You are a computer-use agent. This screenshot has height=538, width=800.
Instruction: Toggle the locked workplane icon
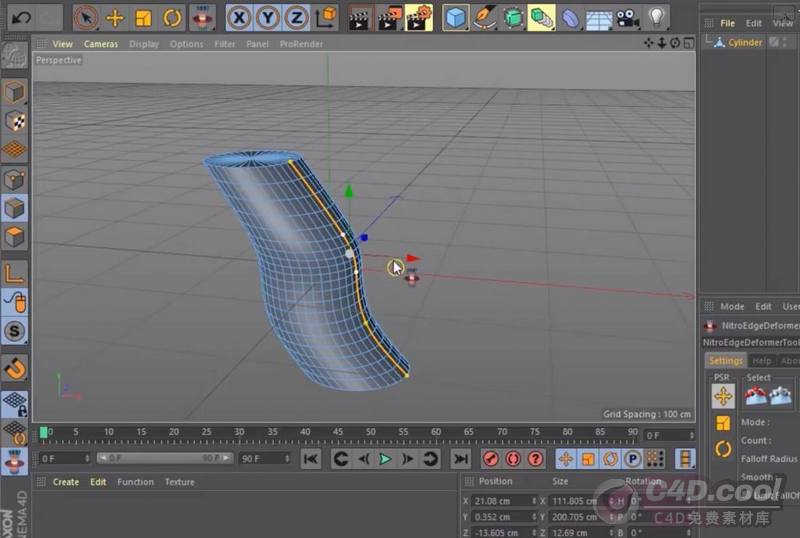[14, 403]
